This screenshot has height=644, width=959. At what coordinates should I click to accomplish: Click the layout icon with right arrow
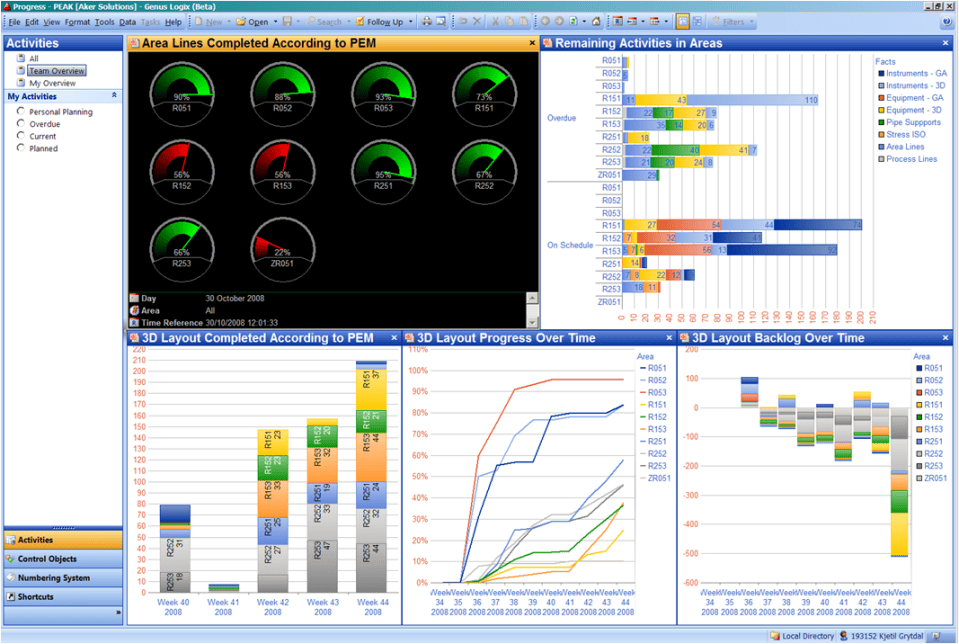tap(654, 21)
